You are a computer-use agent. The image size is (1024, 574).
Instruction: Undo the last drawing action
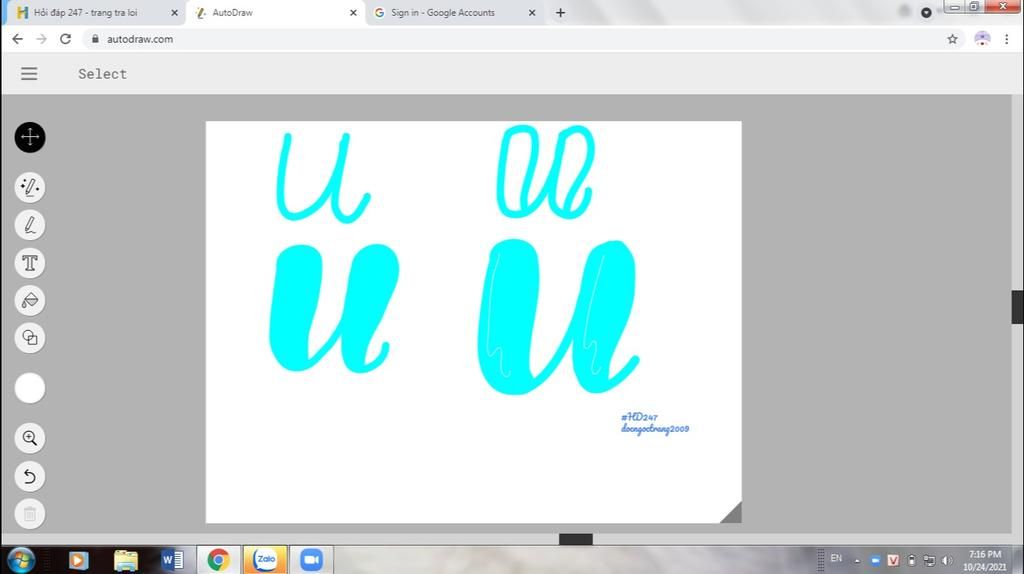[30, 476]
